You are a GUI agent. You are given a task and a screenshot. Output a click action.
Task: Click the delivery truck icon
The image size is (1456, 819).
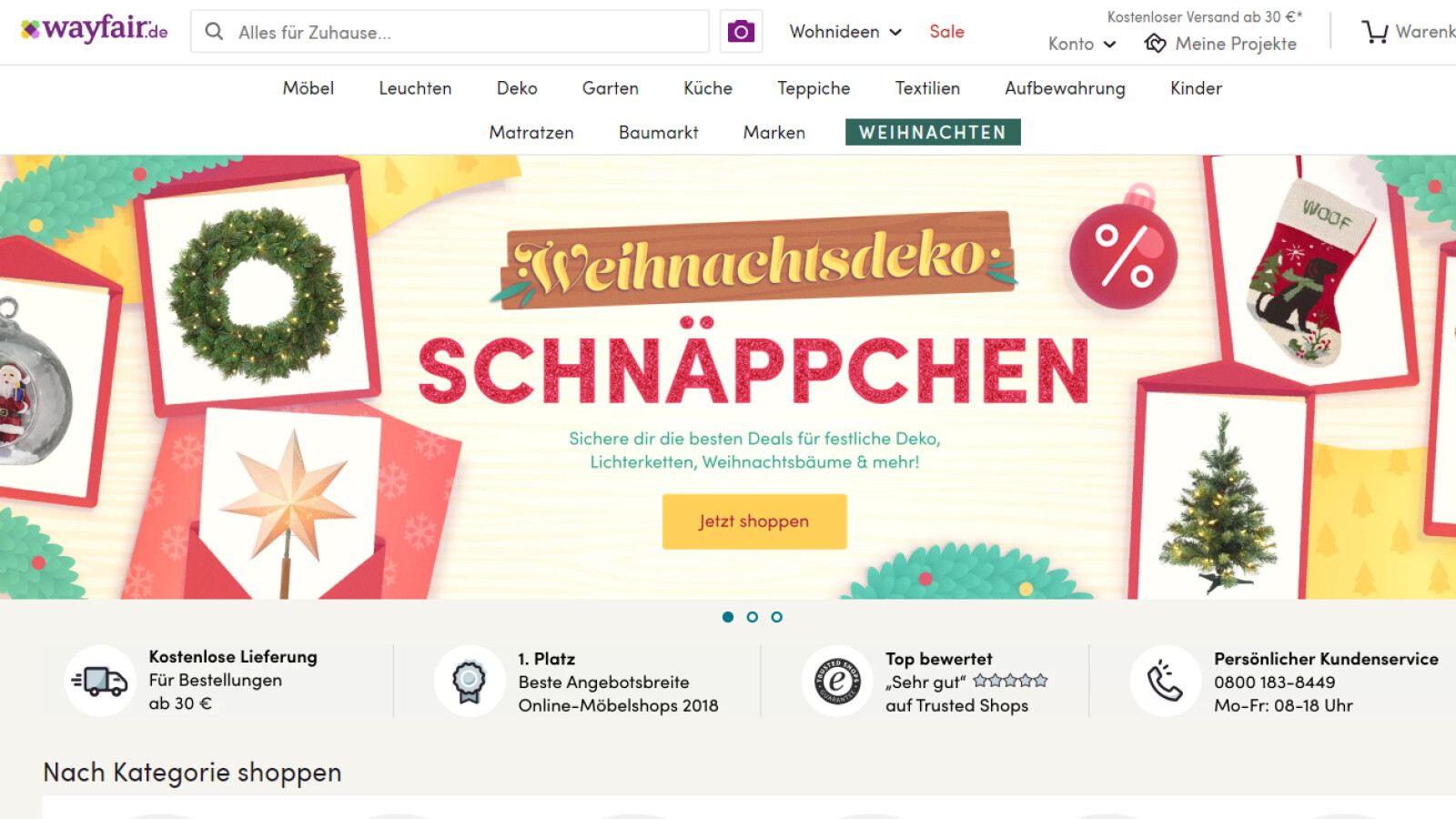tap(100, 681)
